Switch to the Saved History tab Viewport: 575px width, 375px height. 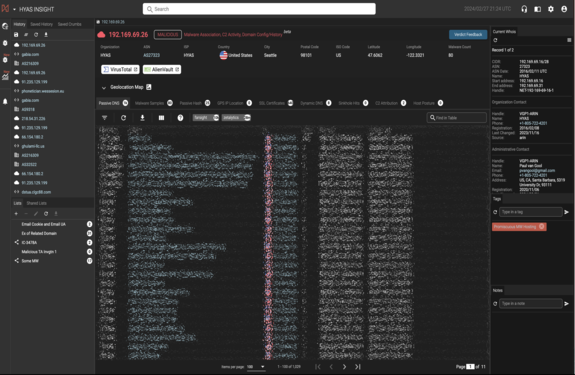tap(41, 24)
